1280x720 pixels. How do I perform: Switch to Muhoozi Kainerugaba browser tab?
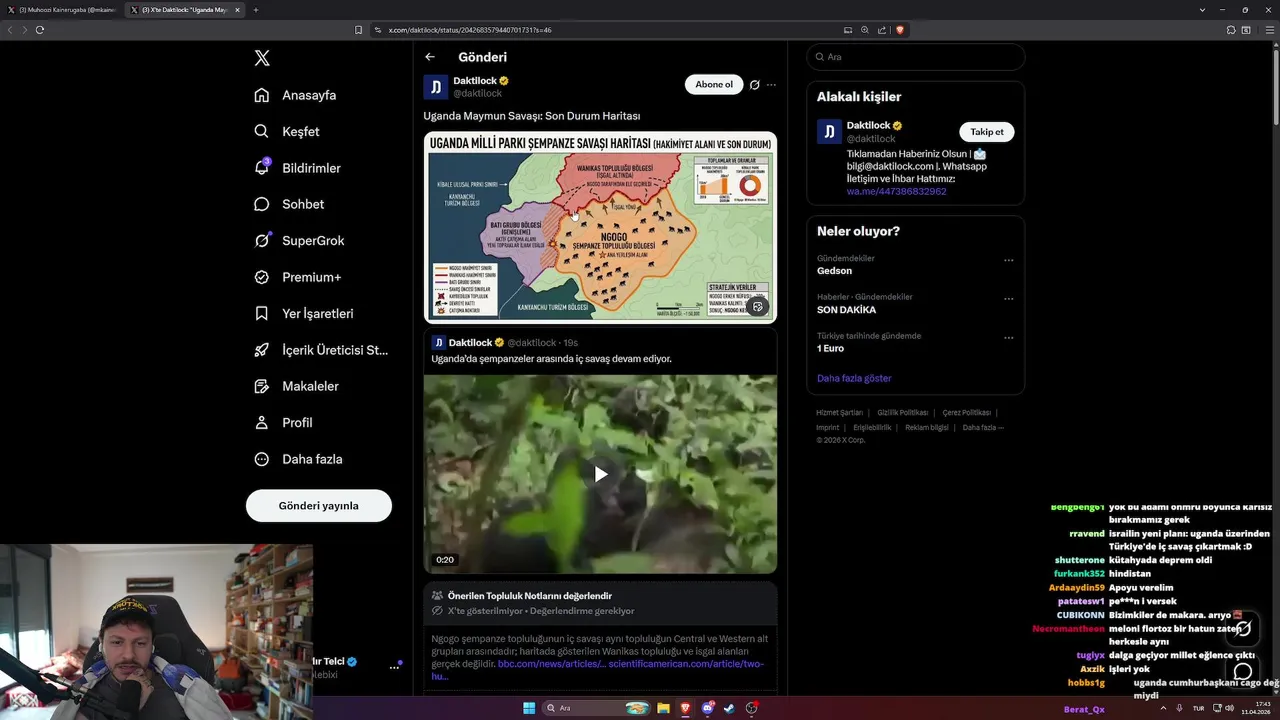point(62,10)
